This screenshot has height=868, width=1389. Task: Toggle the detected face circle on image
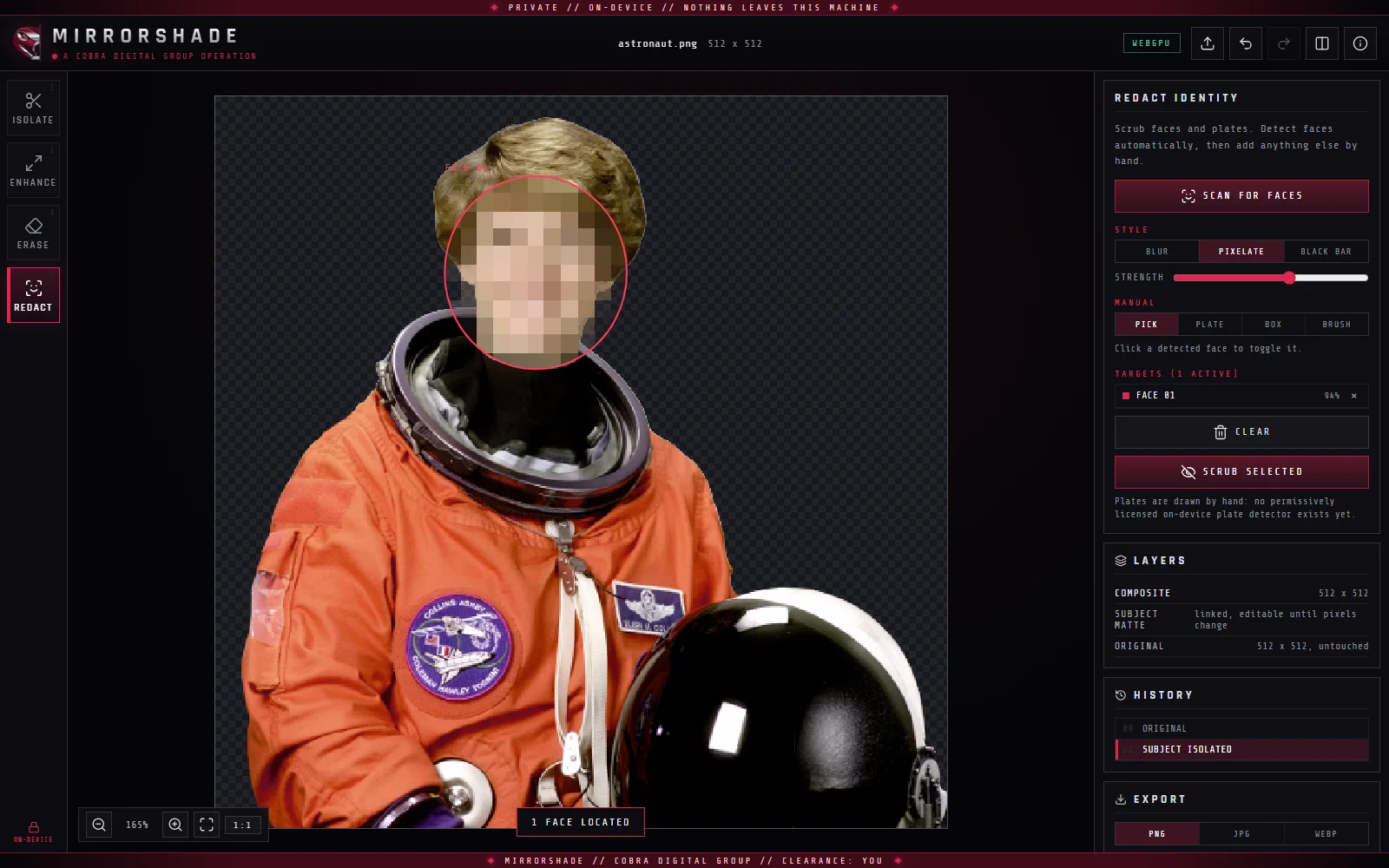coord(536,273)
